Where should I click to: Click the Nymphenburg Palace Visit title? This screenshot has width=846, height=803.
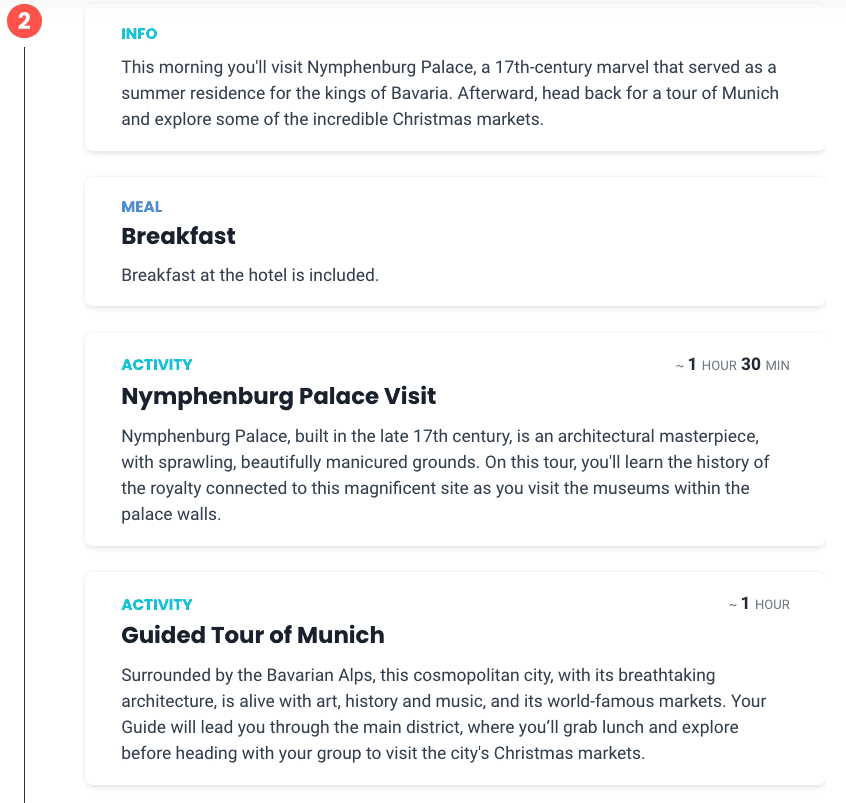pyautogui.click(x=278, y=396)
